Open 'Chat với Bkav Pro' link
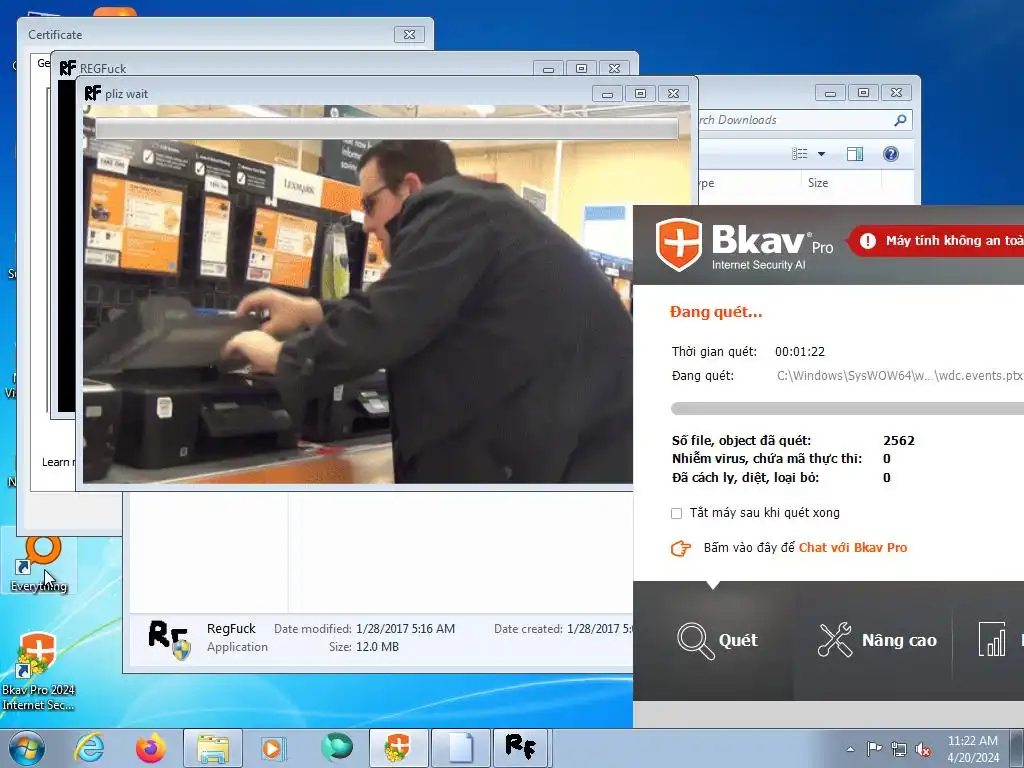Viewport: 1024px width, 768px height. coord(853,547)
